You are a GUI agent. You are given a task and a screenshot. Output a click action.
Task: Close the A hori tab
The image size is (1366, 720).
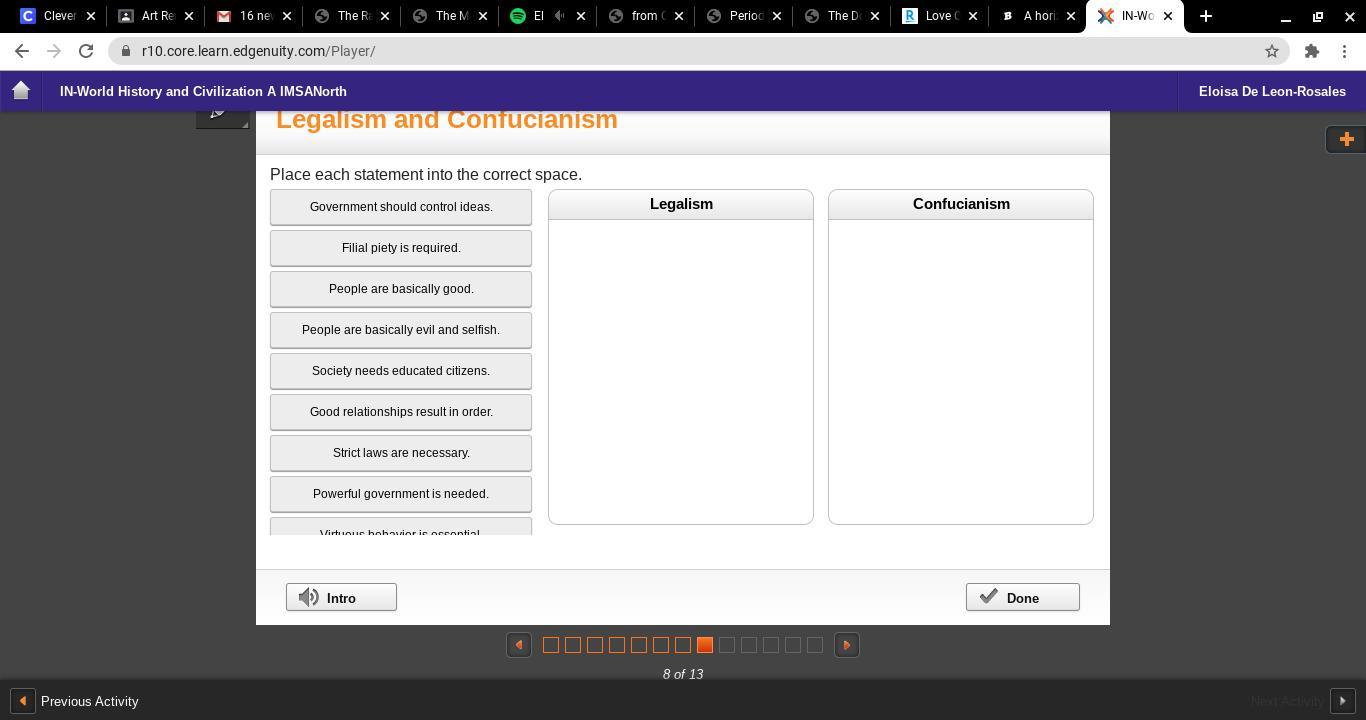[x=1070, y=16]
